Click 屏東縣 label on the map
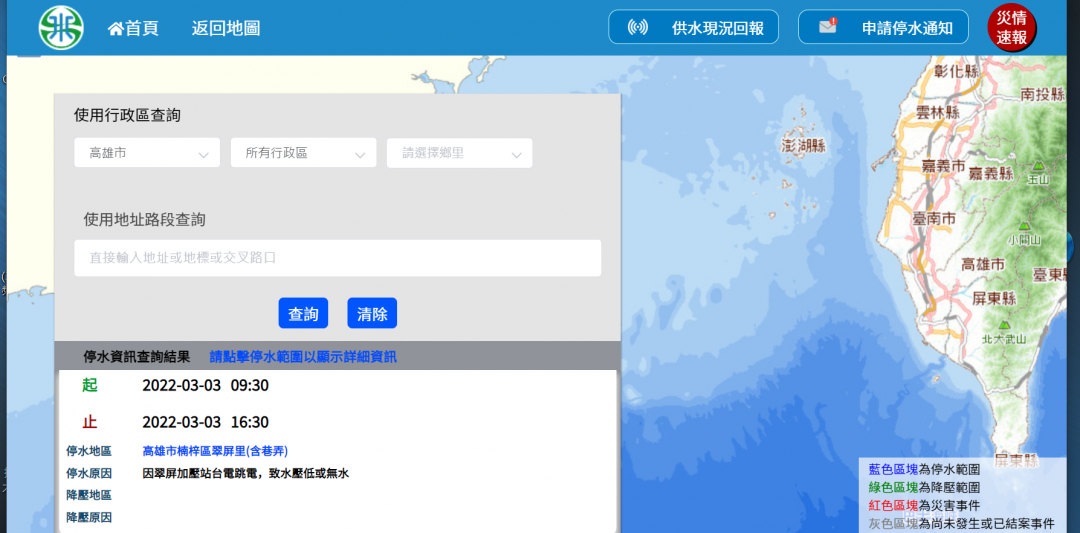The height and width of the screenshot is (533, 1080). tap(995, 298)
